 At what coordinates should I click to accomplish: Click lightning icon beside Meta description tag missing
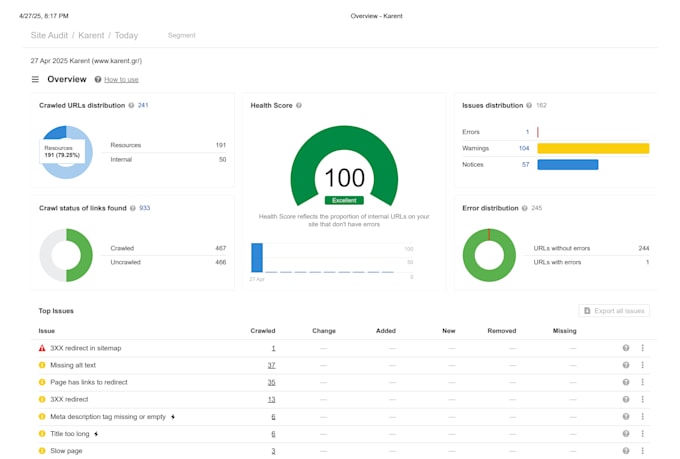(x=173, y=417)
